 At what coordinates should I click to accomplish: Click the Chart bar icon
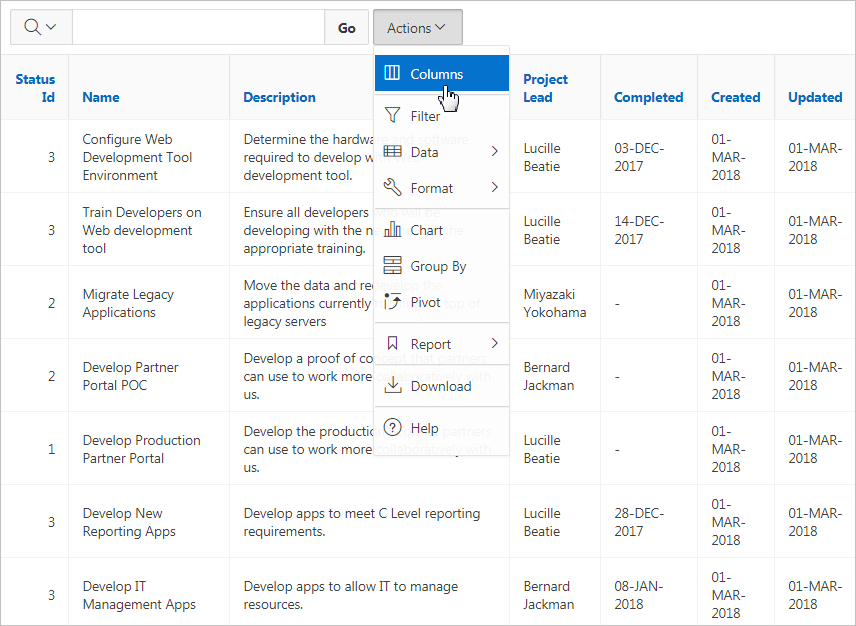click(x=392, y=230)
